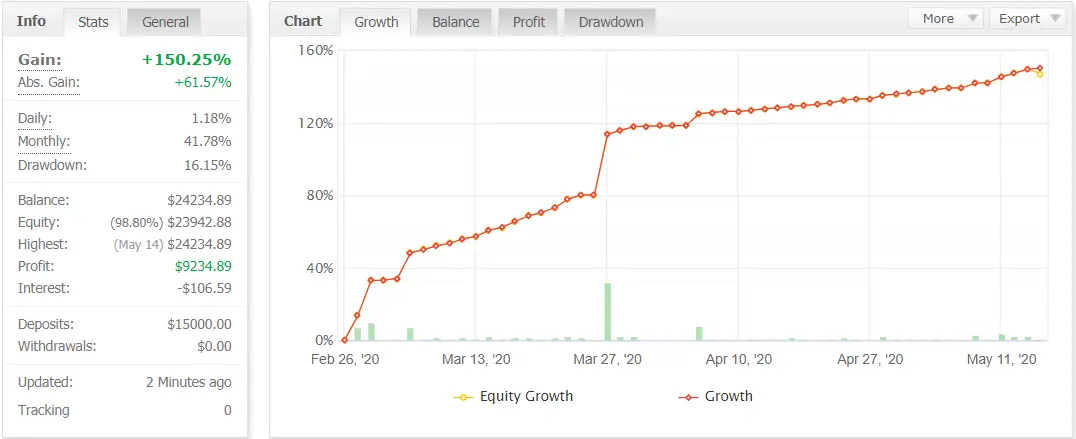The height and width of the screenshot is (439, 1076).
Task: Show the Drawdown chart tab
Action: pyautogui.click(x=610, y=22)
